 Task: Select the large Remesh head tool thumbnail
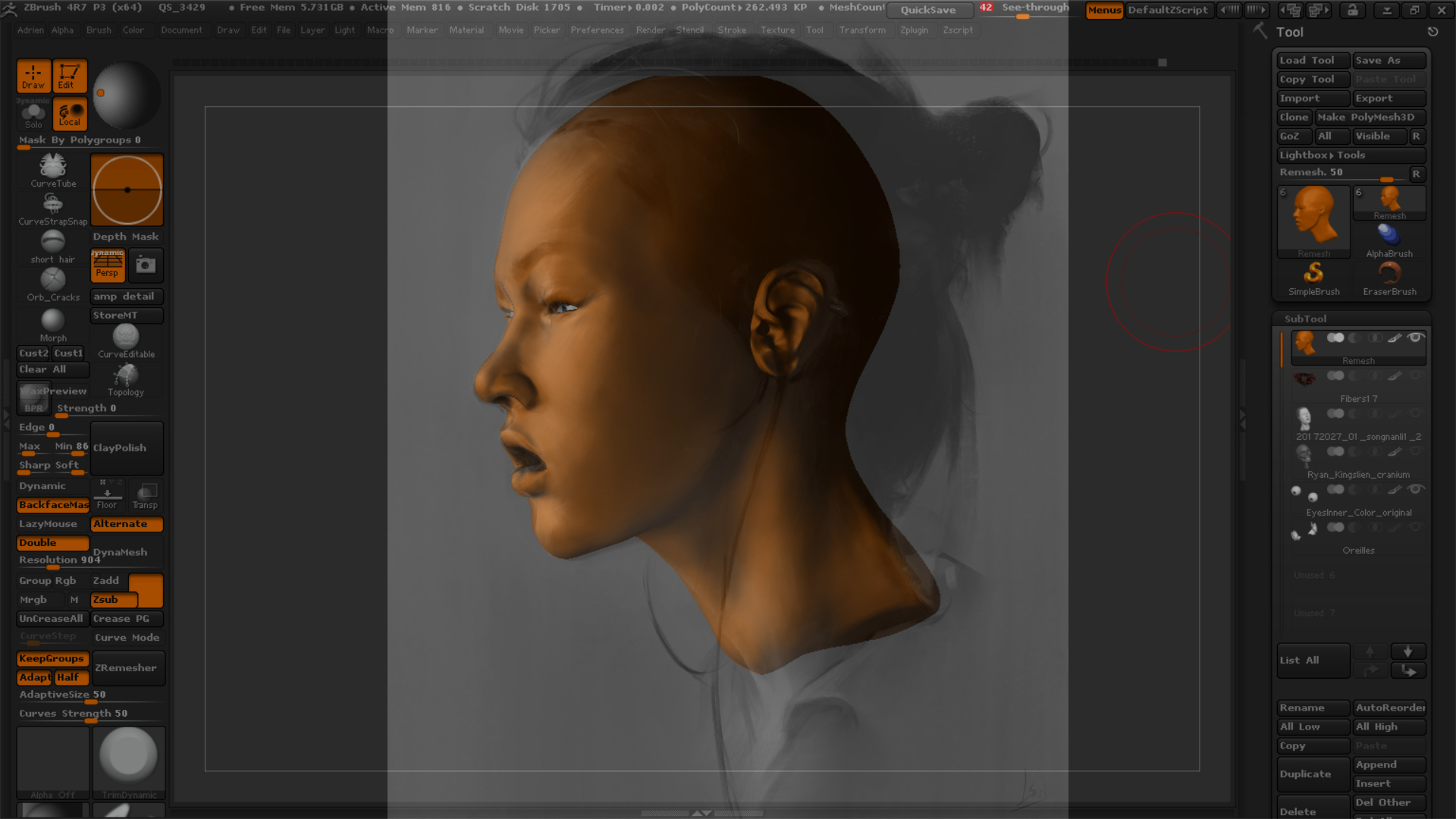point(1313,221)
